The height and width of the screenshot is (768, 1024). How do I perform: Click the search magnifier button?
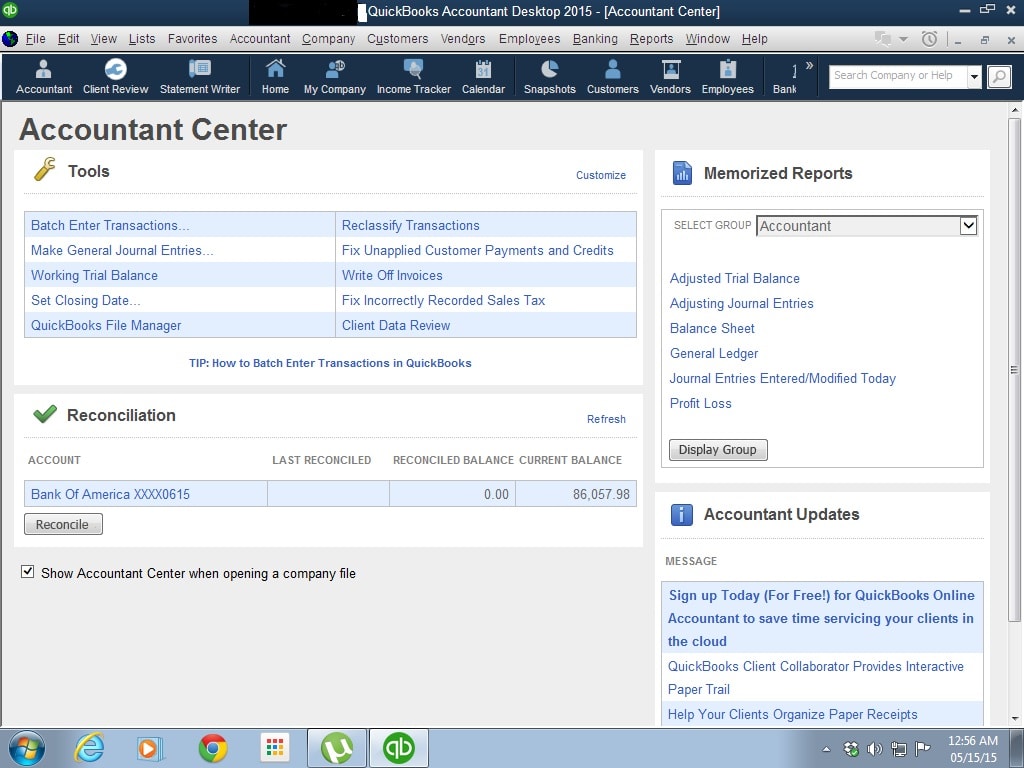click(x=999, y=76)
